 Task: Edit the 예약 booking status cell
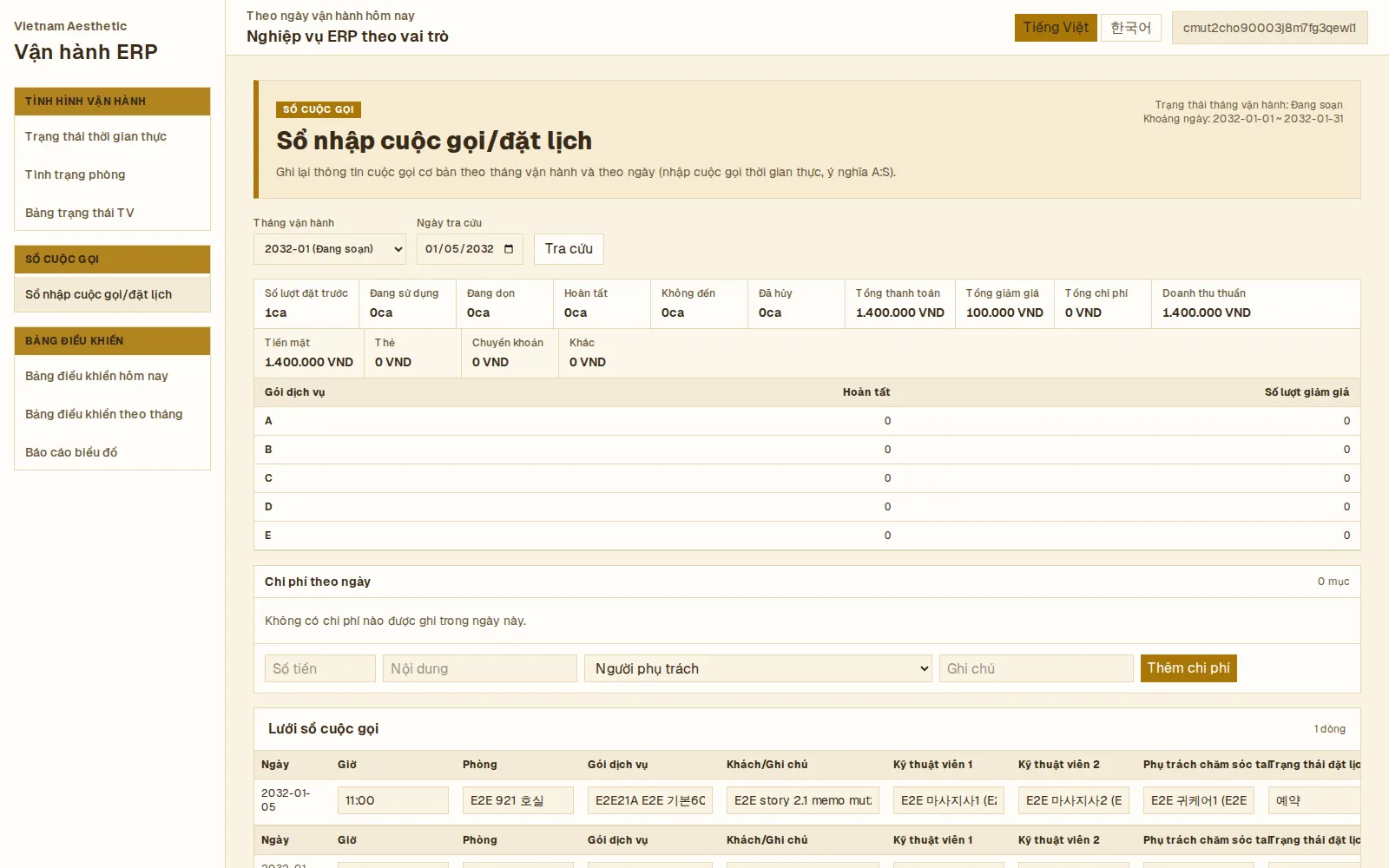1314,800
